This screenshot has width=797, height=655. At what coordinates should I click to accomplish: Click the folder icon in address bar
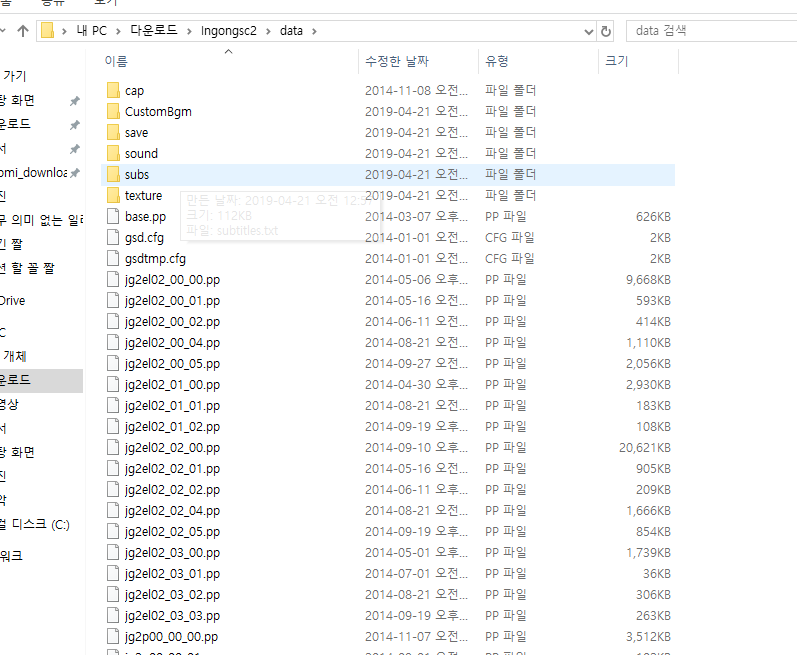tap(47, 30)
